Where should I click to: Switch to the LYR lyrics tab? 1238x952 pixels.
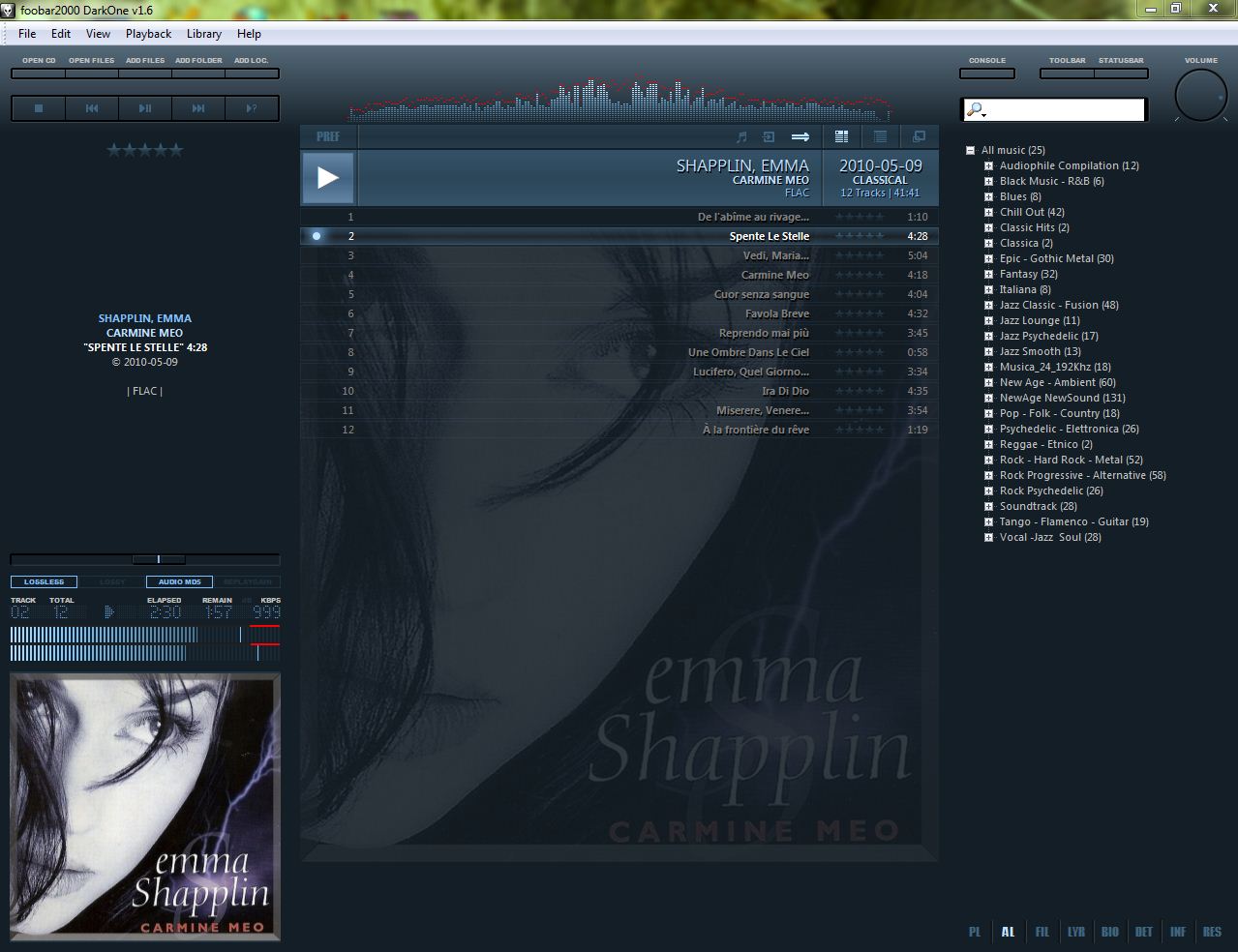click(x=1076, y=932)
